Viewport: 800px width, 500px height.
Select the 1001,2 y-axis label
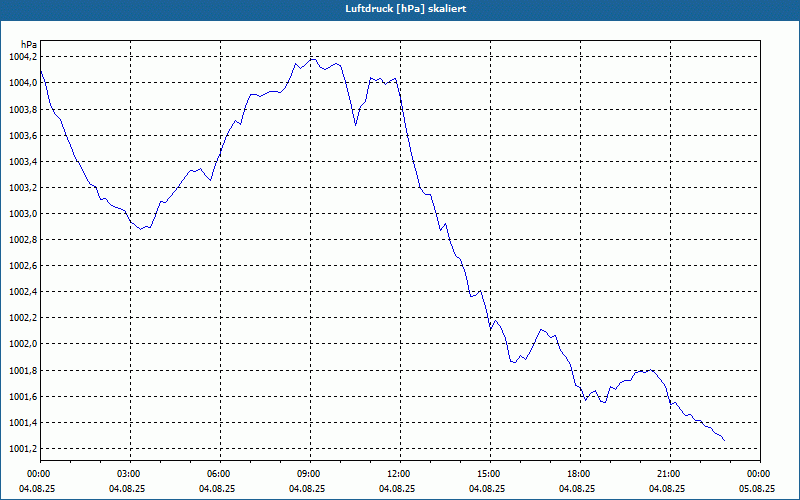pos(22,448)
